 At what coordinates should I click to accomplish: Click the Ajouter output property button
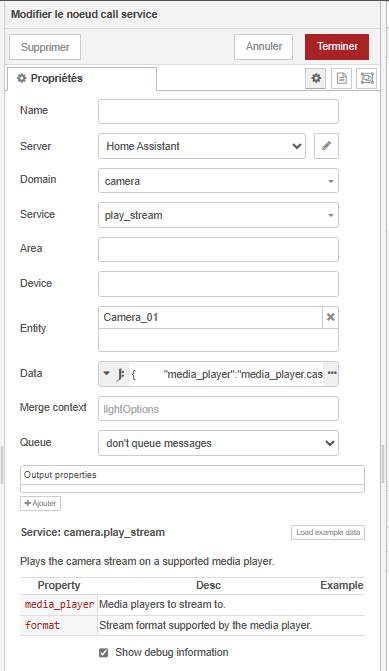tap(40, 503)
